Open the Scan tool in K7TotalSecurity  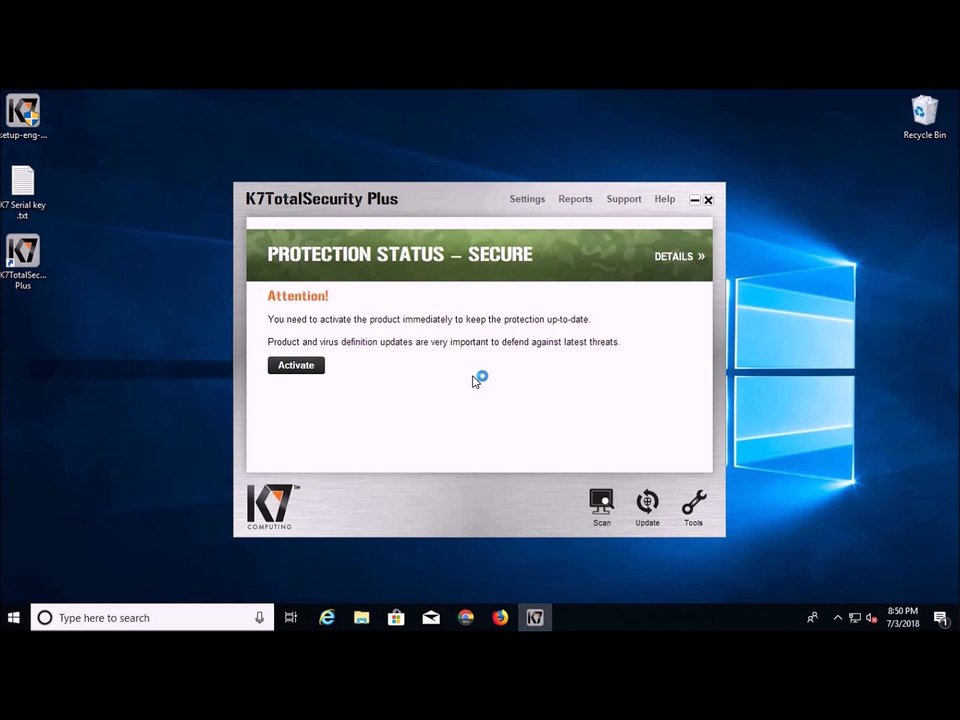(x=601, y=508)
